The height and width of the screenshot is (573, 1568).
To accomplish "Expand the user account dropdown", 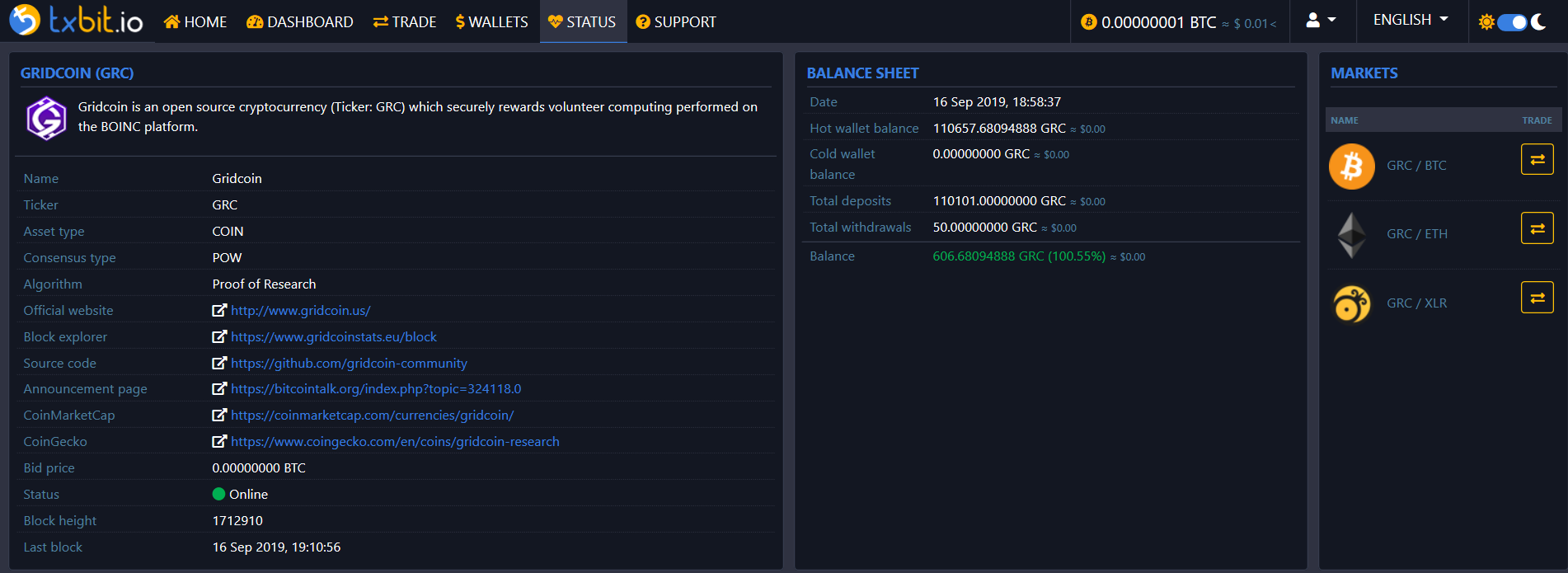I will click(x=1322, y=20).
